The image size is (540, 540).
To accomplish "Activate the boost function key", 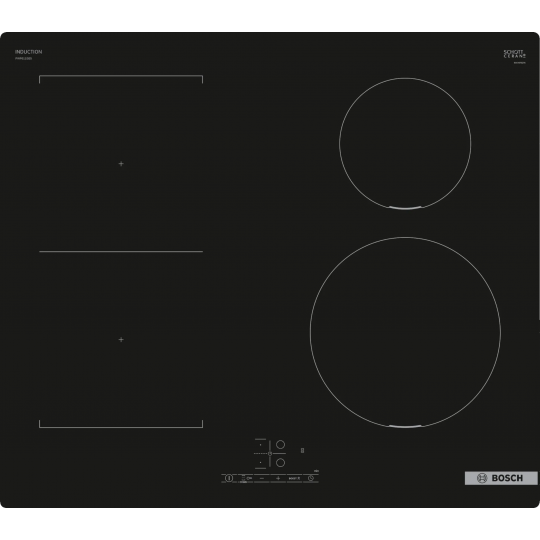I will point(294,478).
